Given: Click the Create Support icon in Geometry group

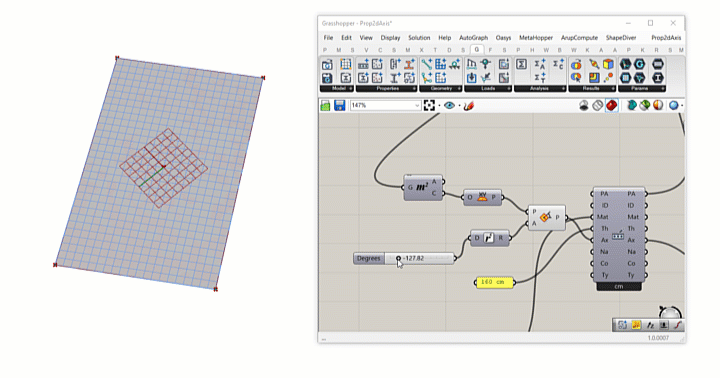Looking at the screenshot, I should (455, 65).
